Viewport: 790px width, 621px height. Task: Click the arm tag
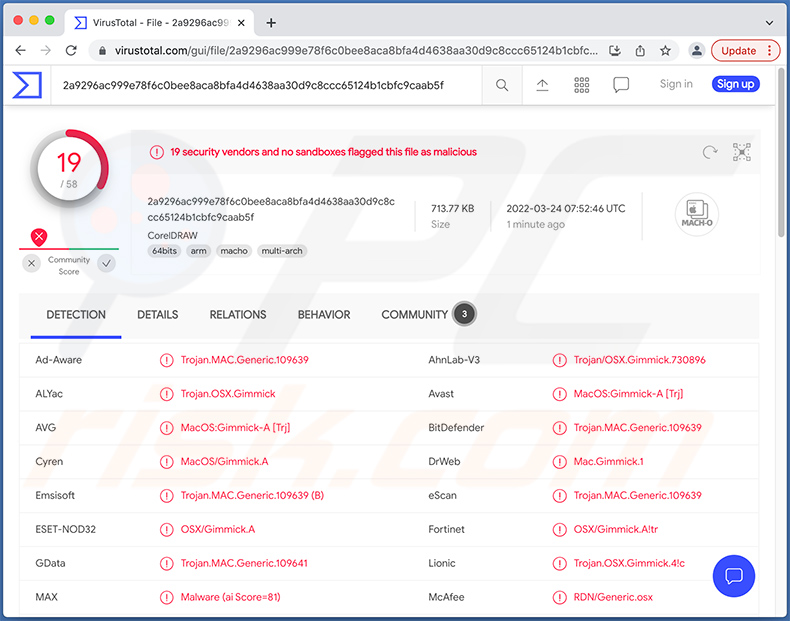pyautogui.click(x=199, y=251)
